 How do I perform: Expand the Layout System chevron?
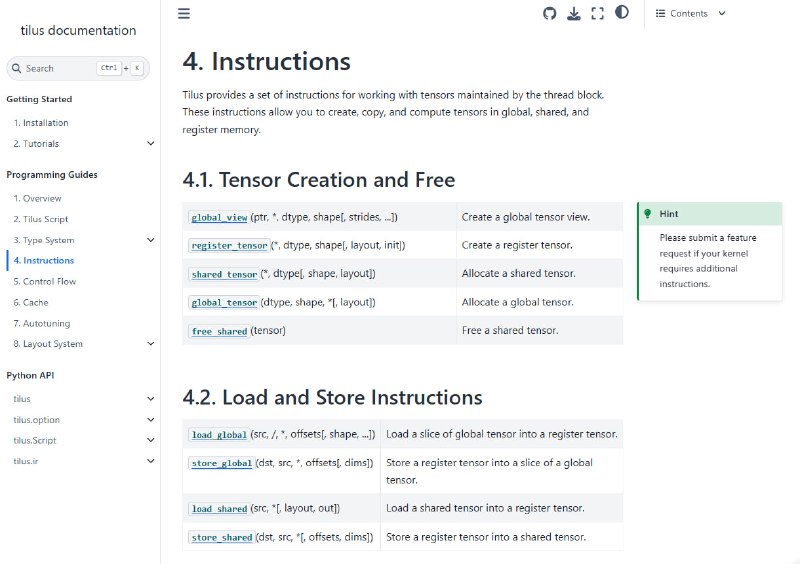[151, 344]
